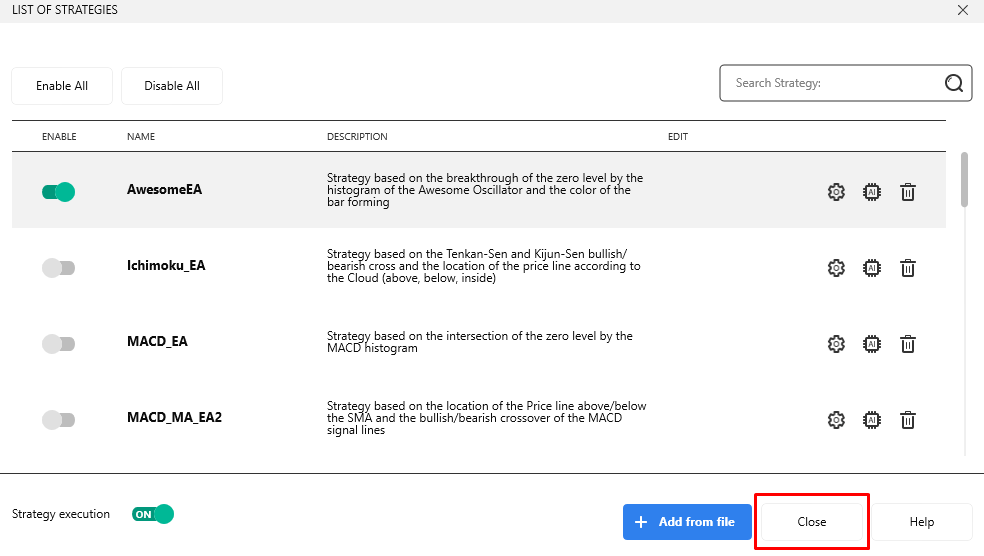This screenshot has width=984, height=556.
Task: Open Ichimoku_EA settings gear icon
Action: pos(836,268)
